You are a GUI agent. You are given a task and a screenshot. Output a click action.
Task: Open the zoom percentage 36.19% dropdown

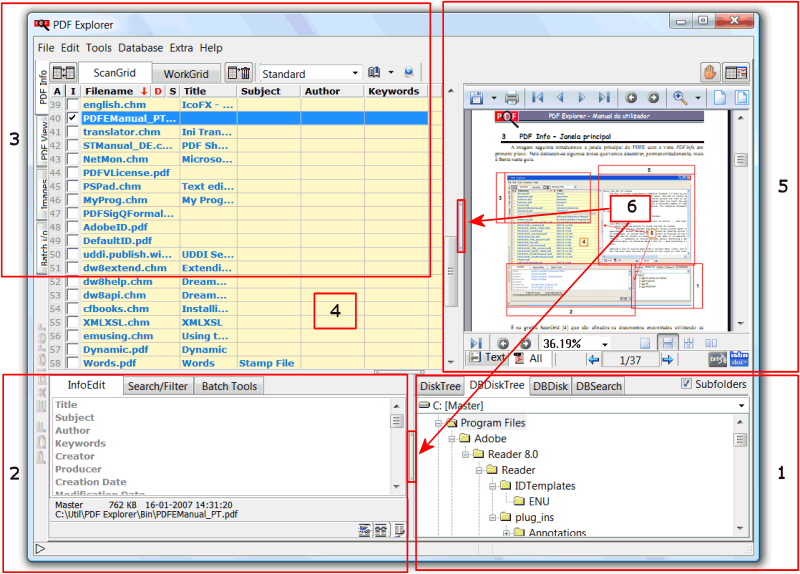[605, 344]
